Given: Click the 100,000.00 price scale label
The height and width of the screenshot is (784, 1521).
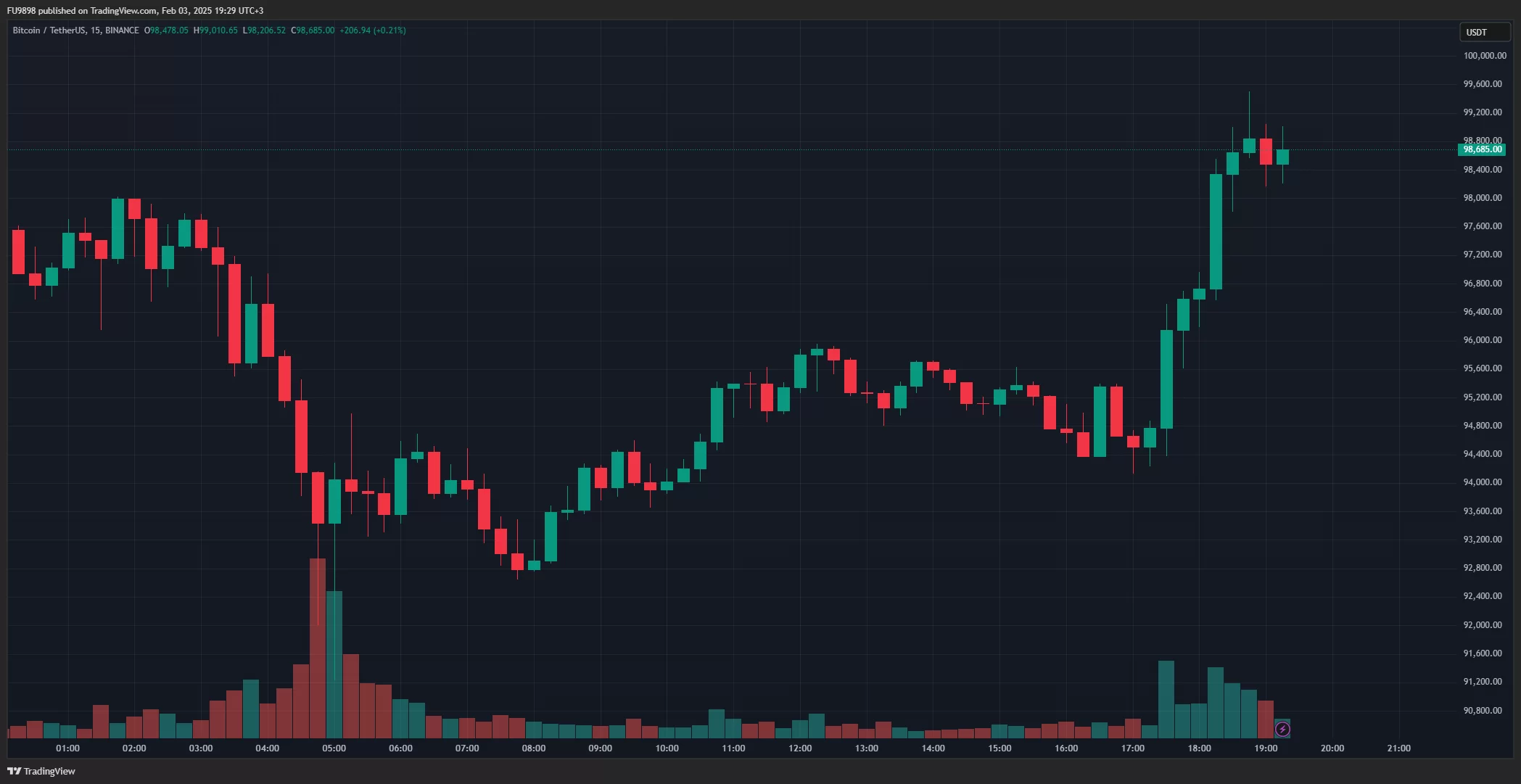Looking at the screenshot, I should (1484, 56).
